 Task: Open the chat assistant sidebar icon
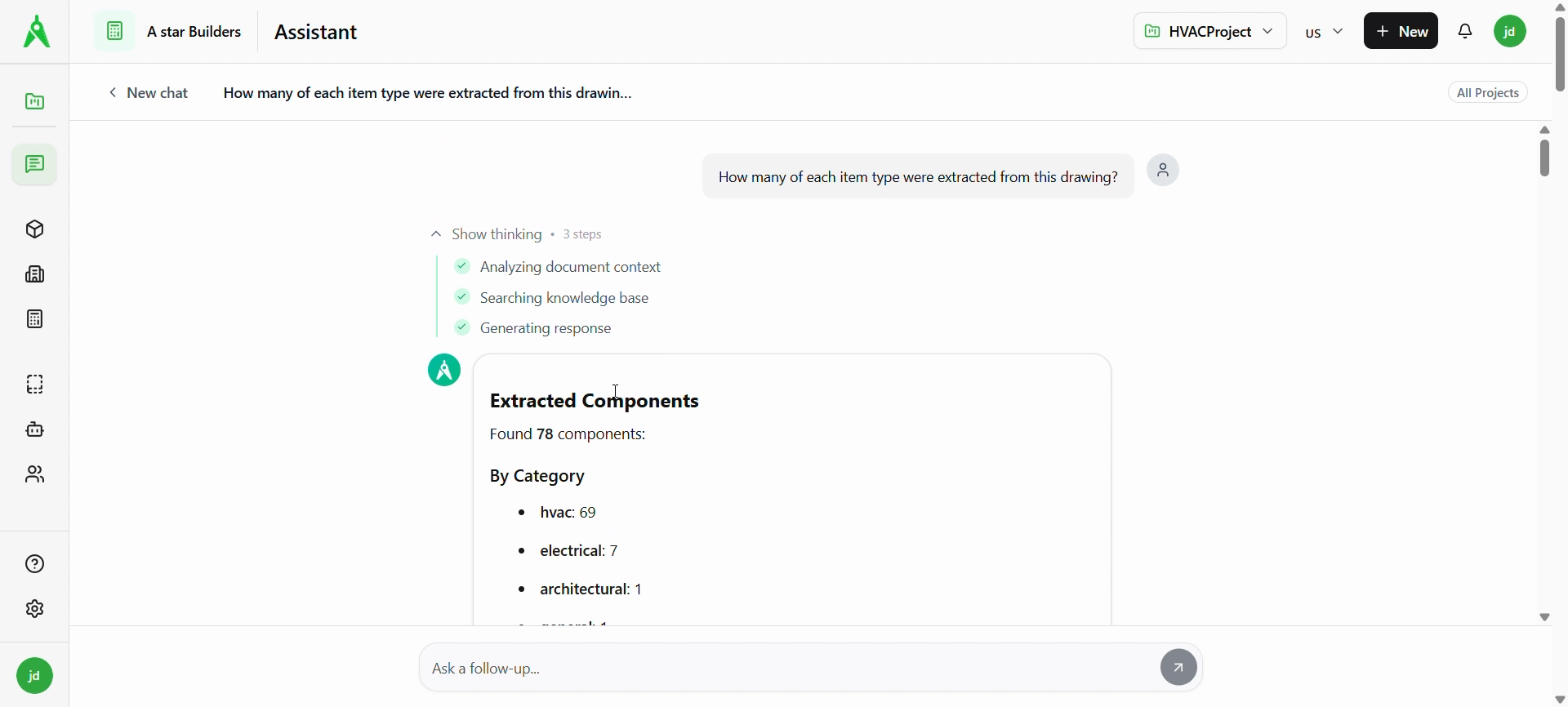34,165
